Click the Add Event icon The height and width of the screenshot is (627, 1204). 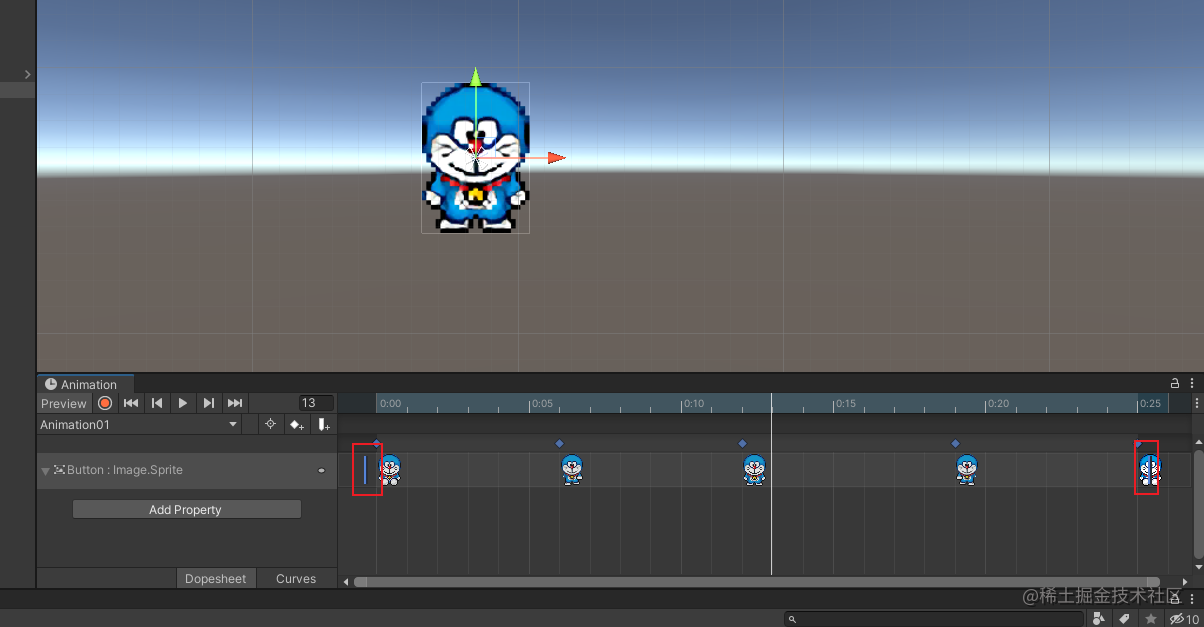tap(322, 425)
